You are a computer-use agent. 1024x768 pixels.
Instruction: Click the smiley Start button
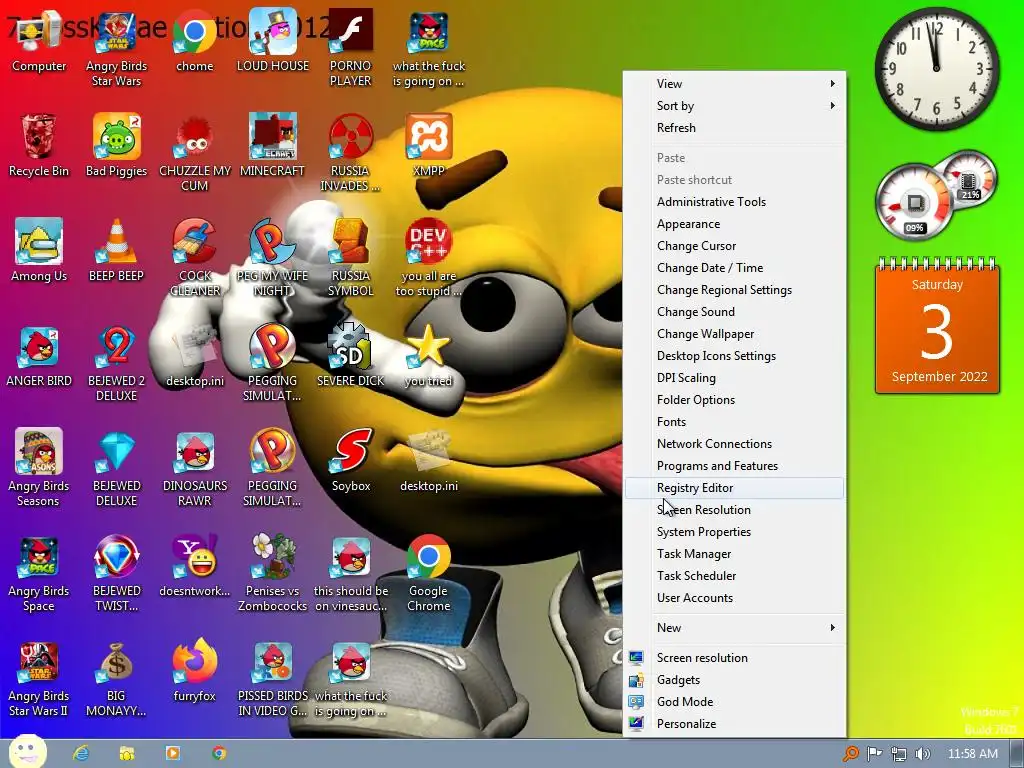coord(27,752)
